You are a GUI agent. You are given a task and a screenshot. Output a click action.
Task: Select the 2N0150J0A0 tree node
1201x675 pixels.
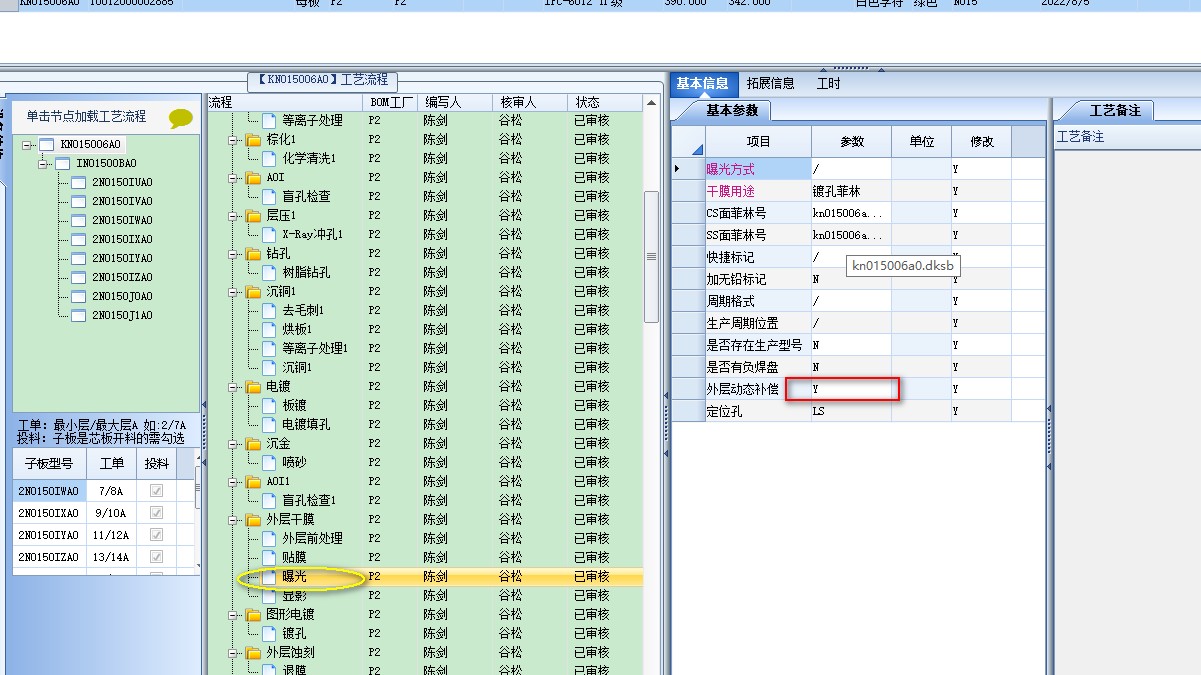click(122, 296)
